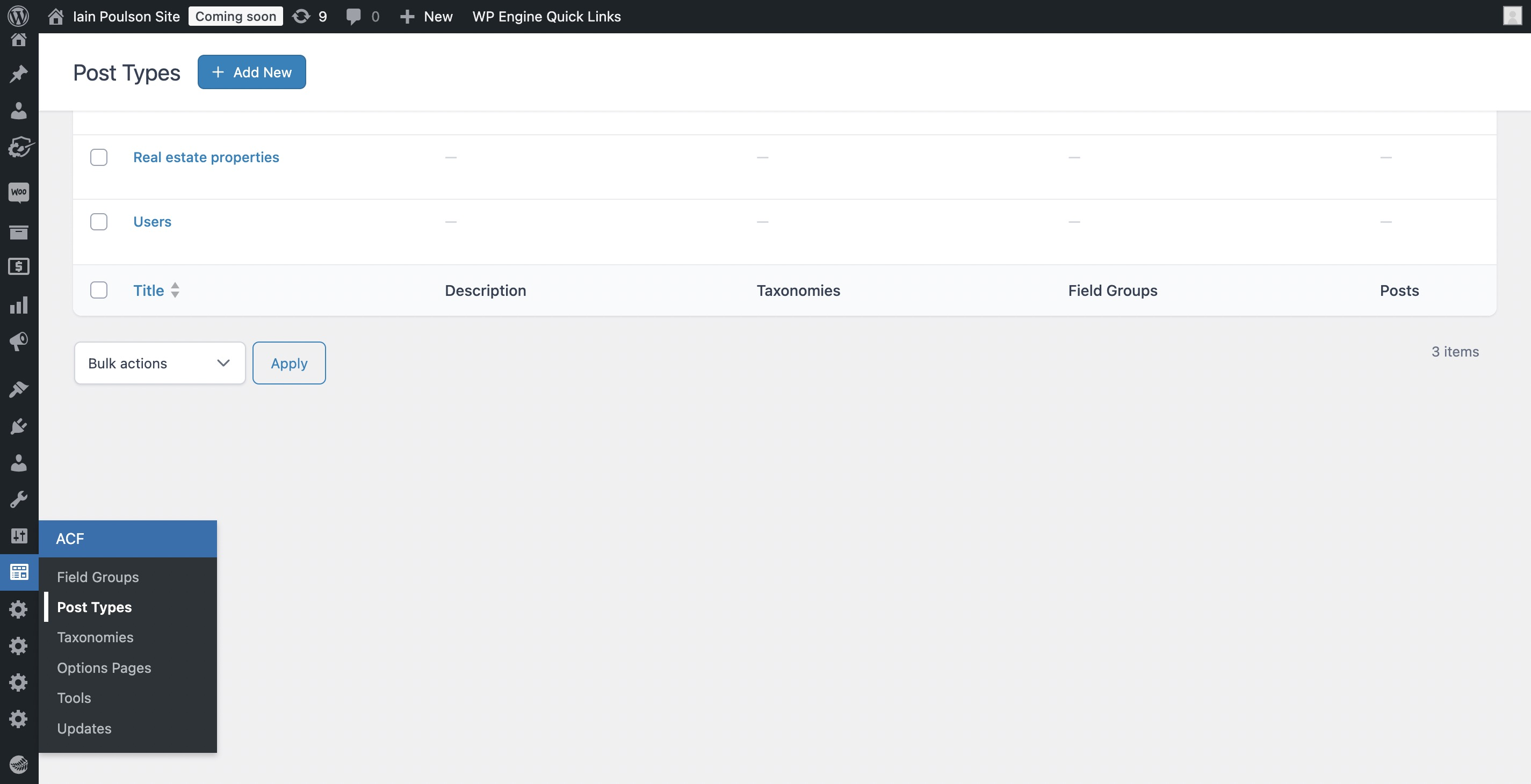Open the Dashboard house icon in sidebar

pyautogui.click(x=19, y=40)
